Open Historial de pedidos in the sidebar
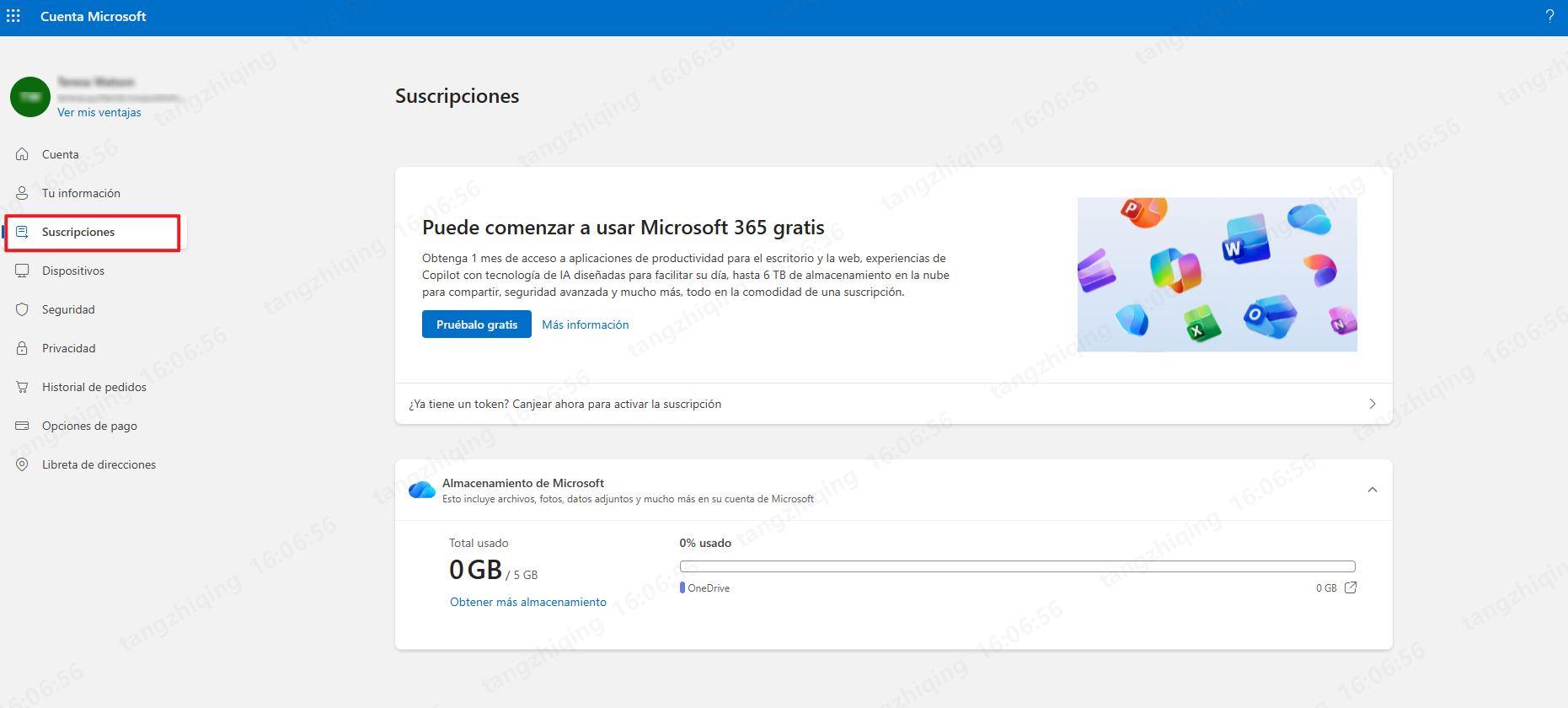Viewport: 1568px width, 708px height. 93,387
